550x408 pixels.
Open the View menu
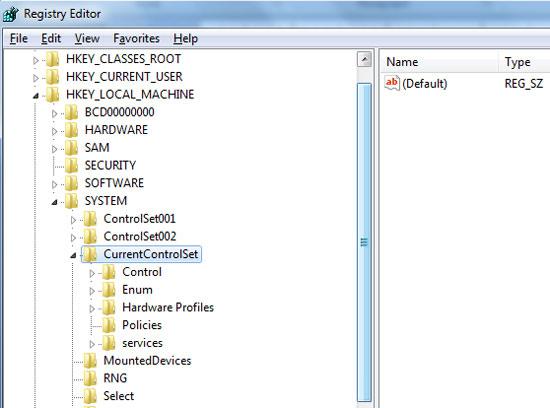[x=87, y=38]
